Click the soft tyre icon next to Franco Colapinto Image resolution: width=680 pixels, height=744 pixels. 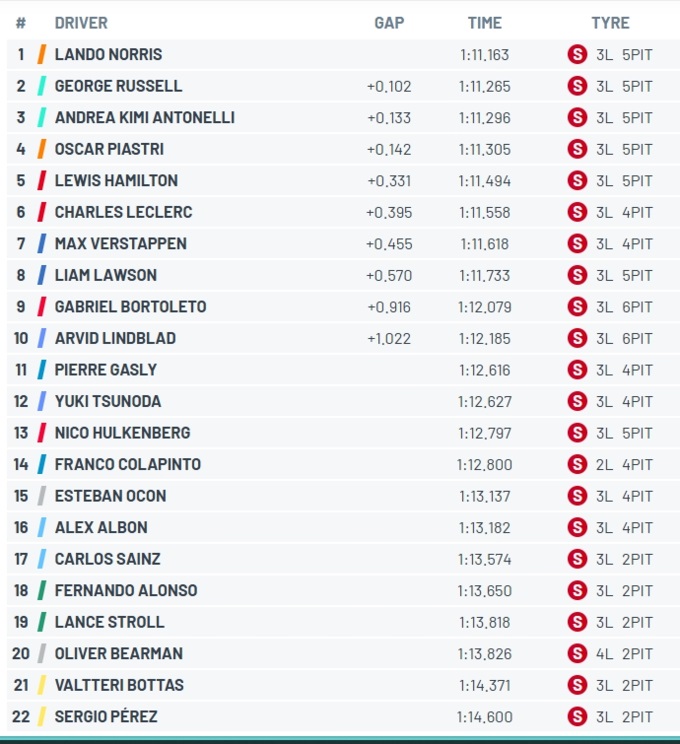pyautogui.click(x=578, y=464)
